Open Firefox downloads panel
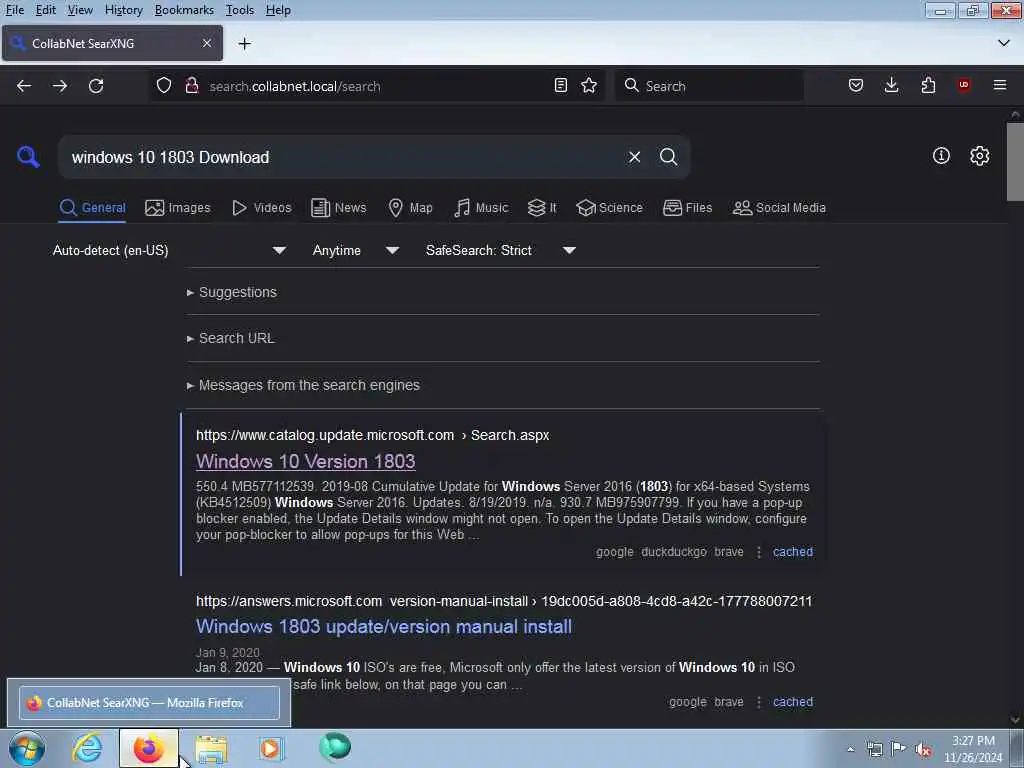The height and width of the screenshot is (768, 1024). (891, 86)
